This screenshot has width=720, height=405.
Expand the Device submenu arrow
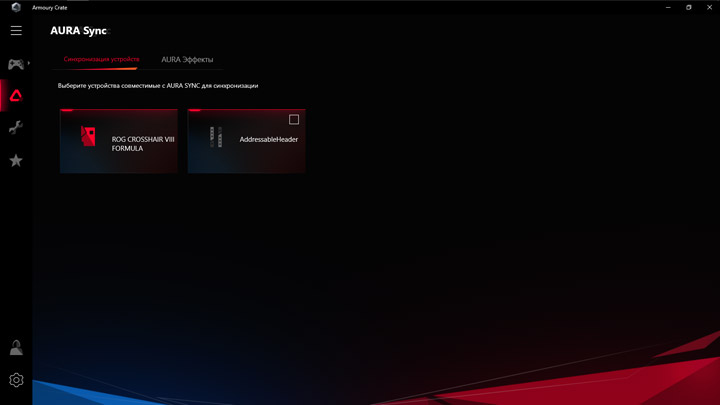(x=28, y=63)
